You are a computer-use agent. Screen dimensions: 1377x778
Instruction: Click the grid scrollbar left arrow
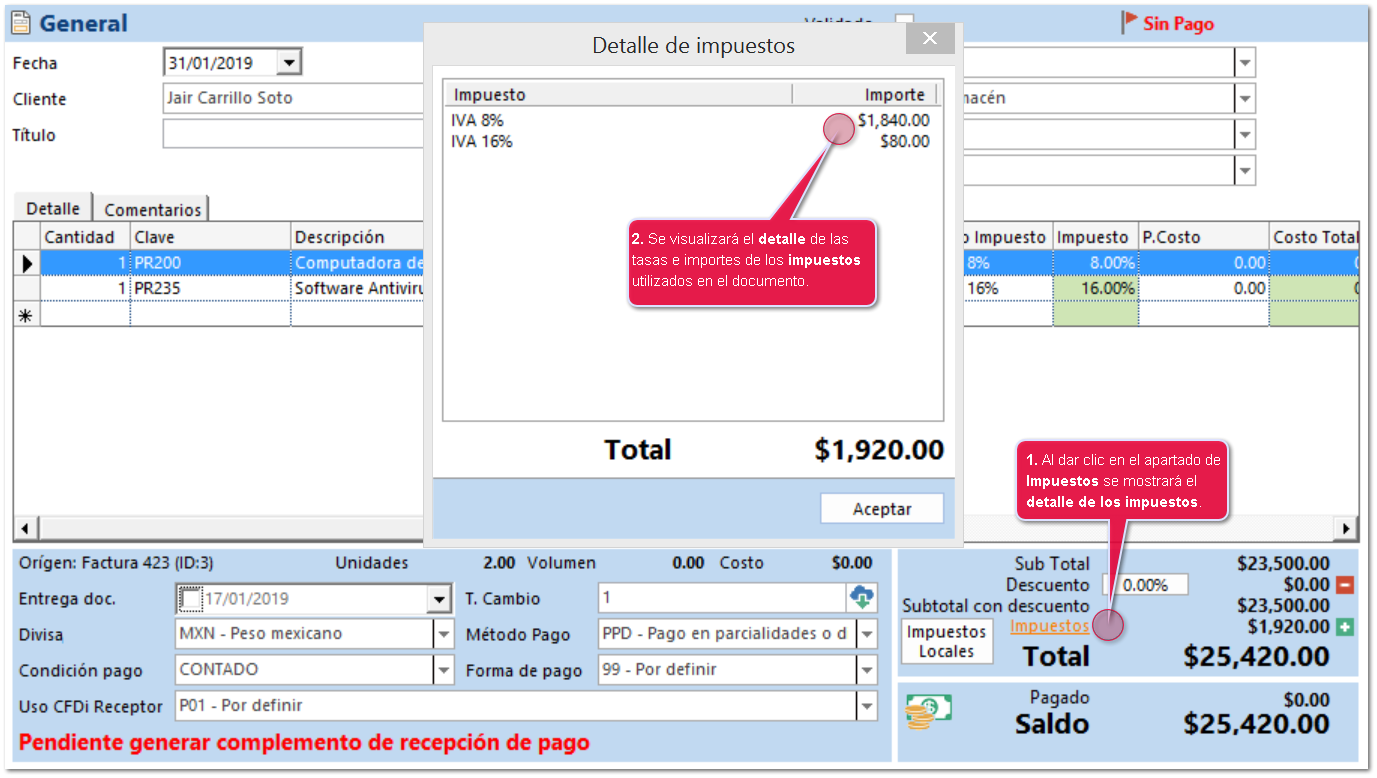pos(24,528)
